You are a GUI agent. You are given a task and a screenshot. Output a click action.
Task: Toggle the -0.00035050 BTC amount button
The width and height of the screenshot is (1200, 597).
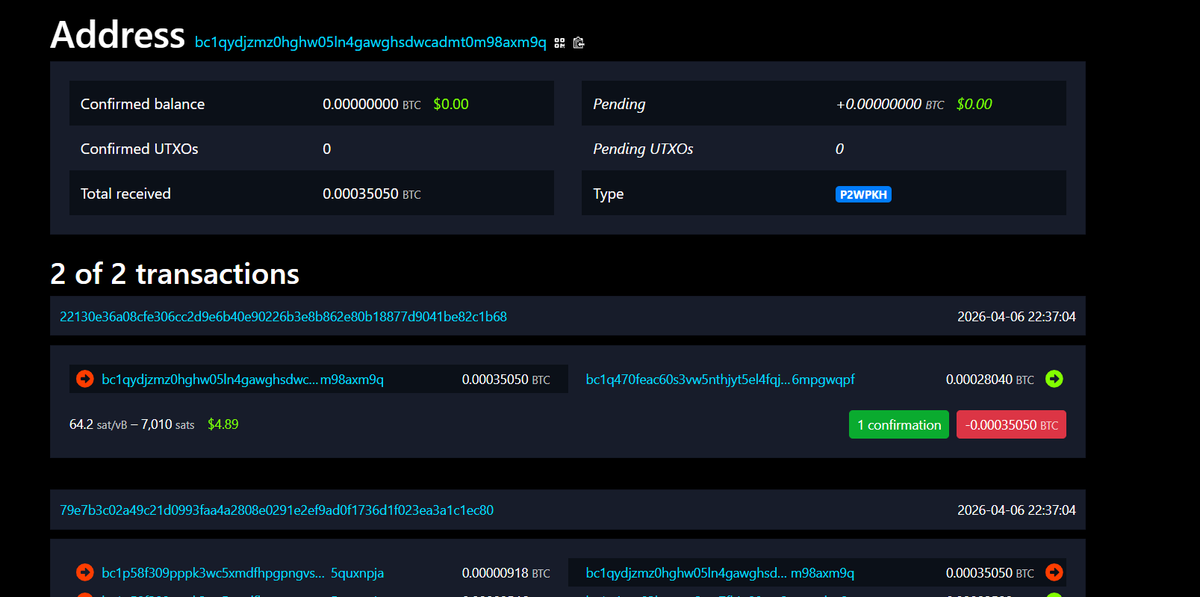(x=1011, y=425)
